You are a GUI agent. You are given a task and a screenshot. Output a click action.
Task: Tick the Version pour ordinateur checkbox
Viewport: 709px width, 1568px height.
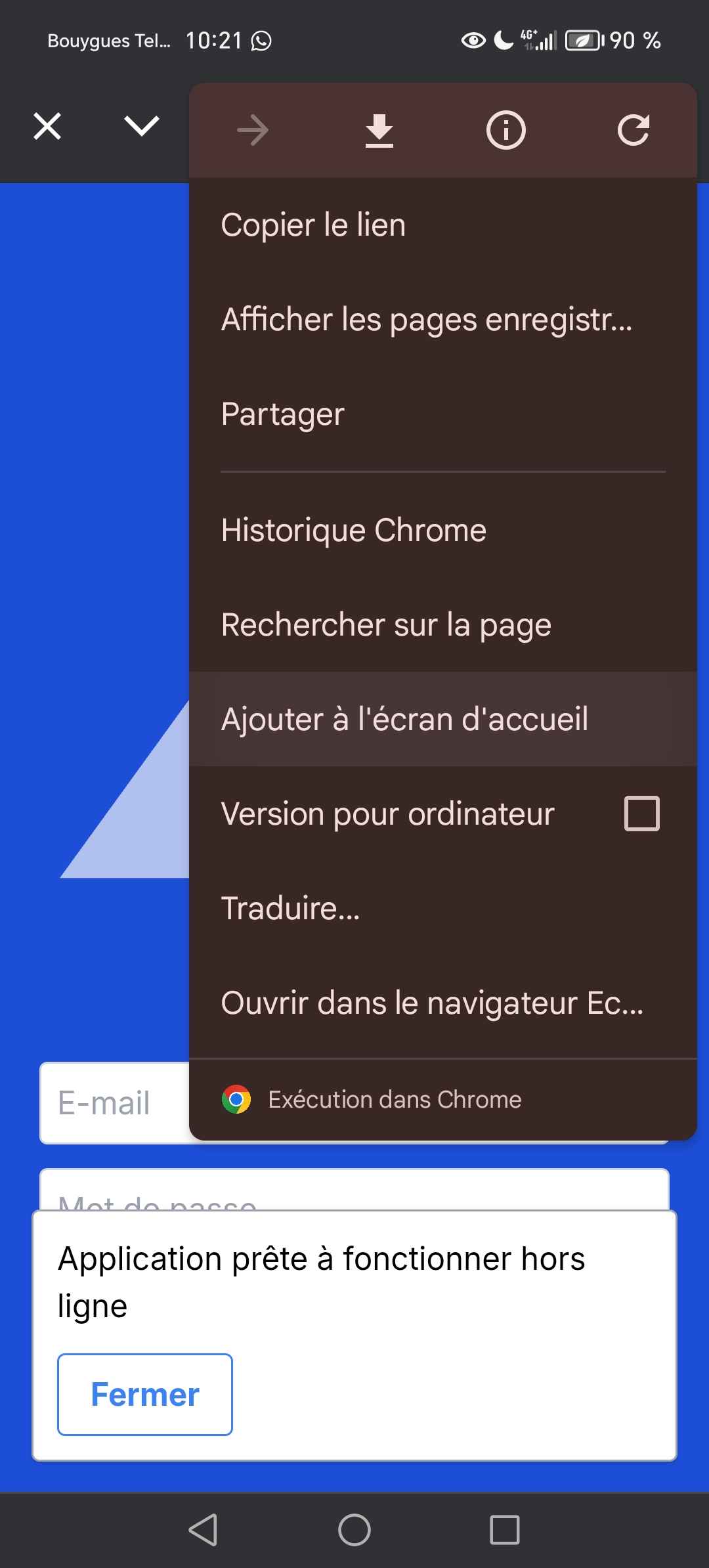pos(641,814)
